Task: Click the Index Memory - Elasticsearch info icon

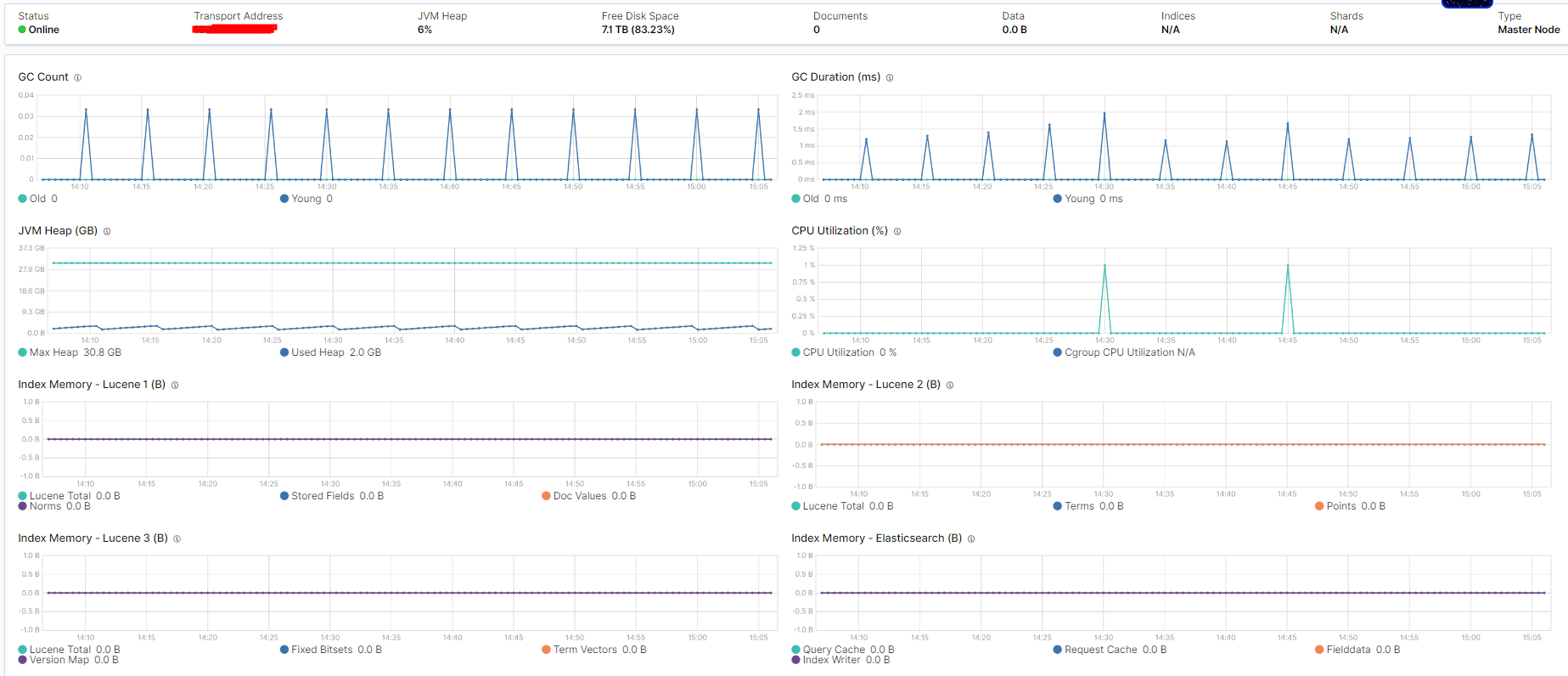Action: coord(971,538)
